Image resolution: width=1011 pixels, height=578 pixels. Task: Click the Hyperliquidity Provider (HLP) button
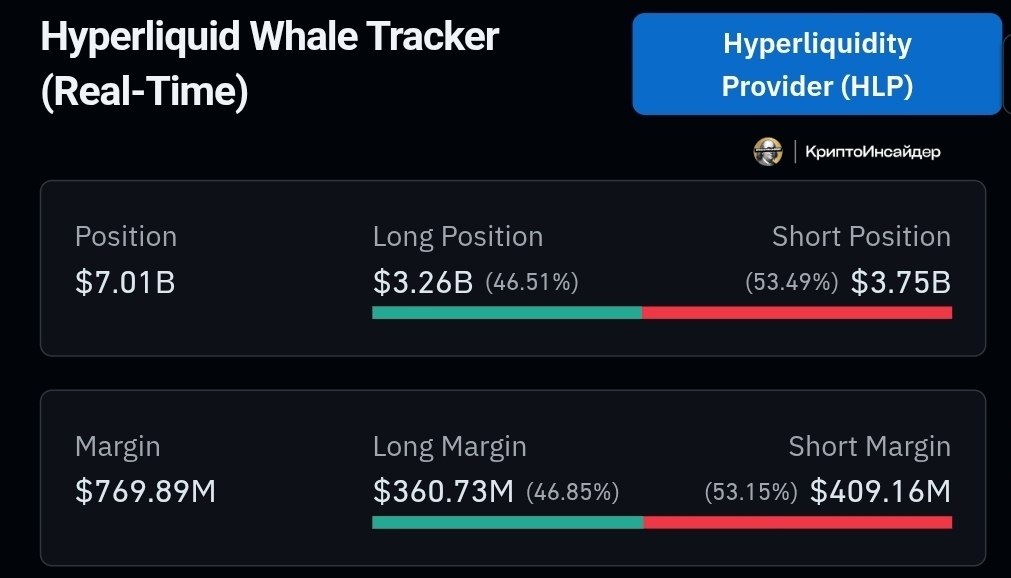coord(817,65)
